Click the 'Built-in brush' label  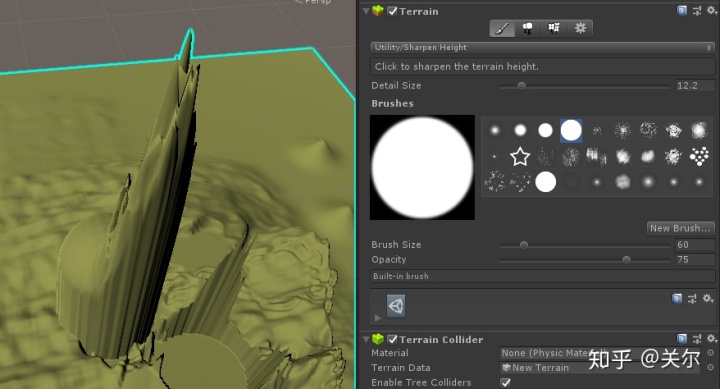(x=401, y=276)
